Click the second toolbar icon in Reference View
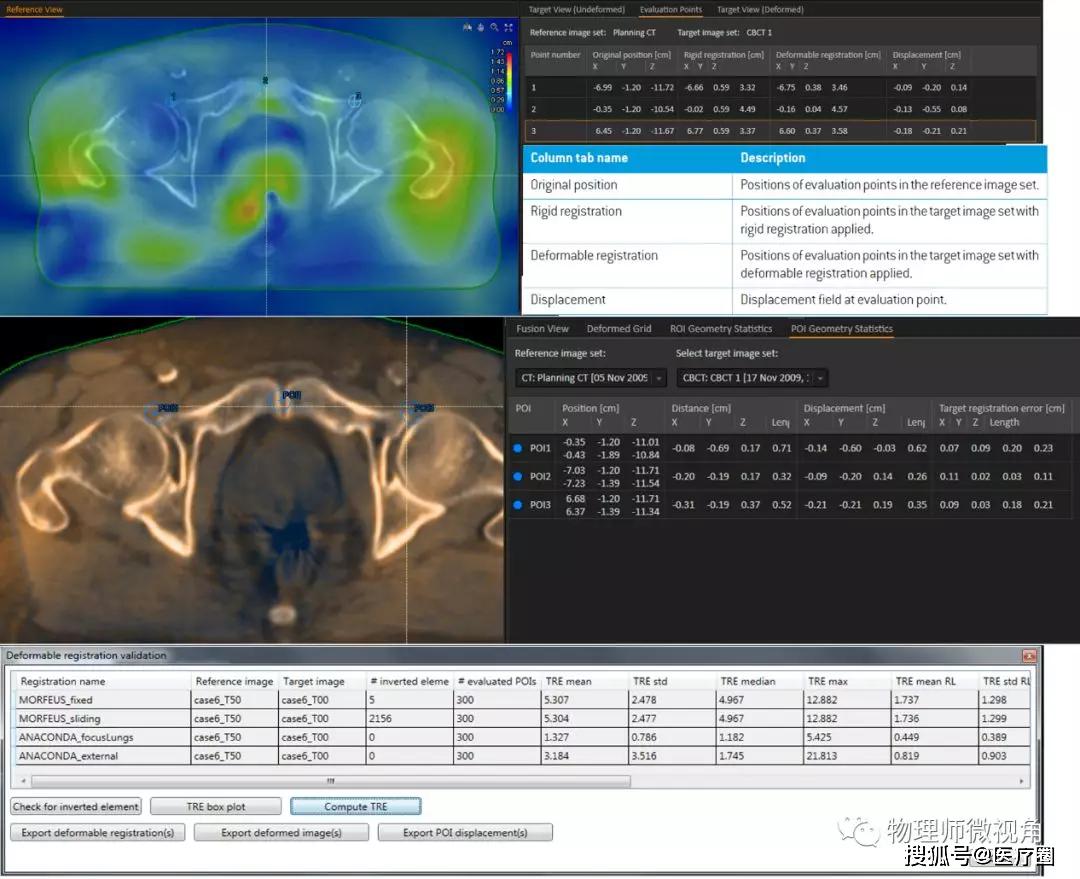This screenshot has width=1080, height=879. click(480, 28)
